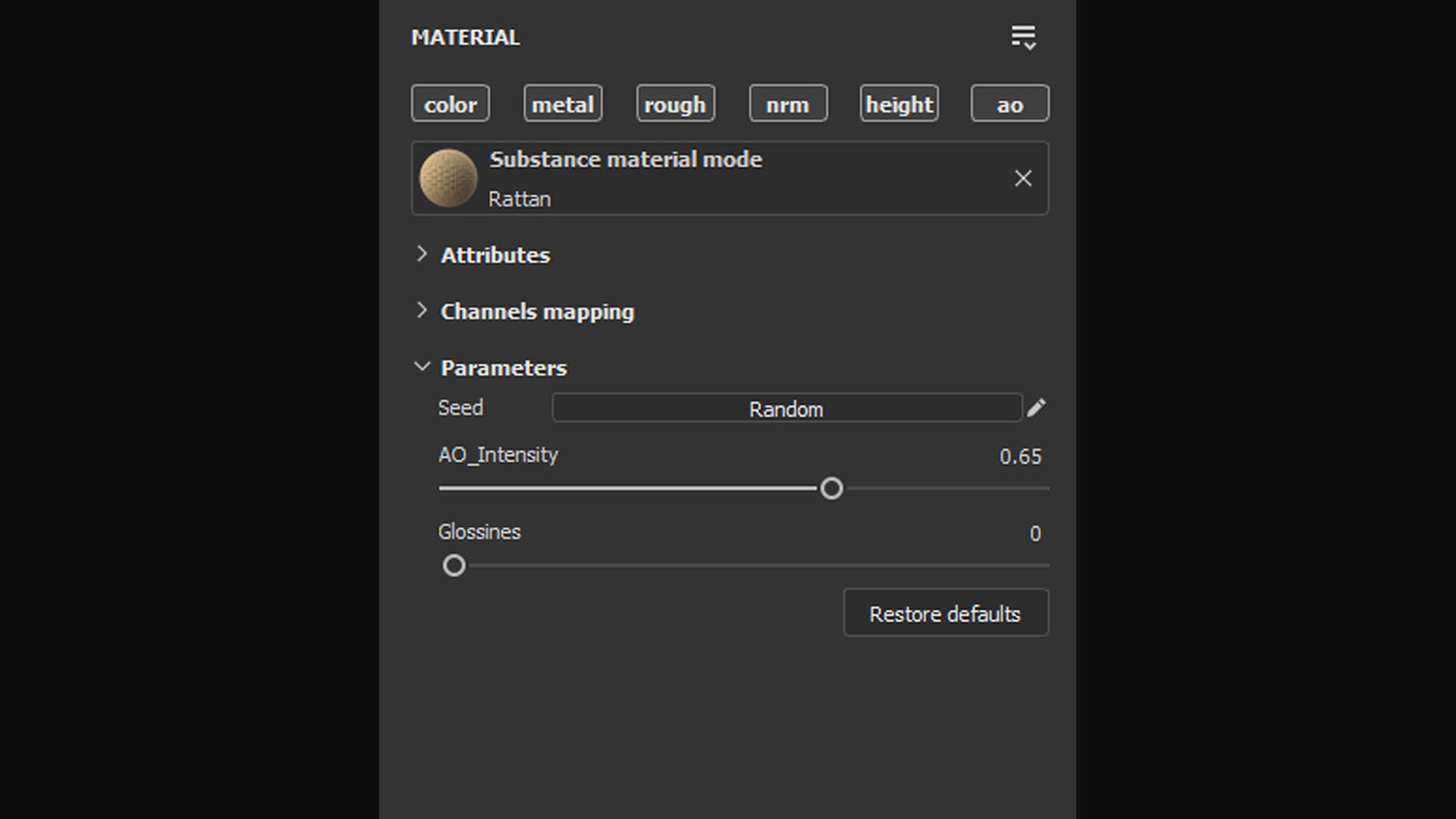Click the AO_Intensity slider handle

click(x=832, y=488)
